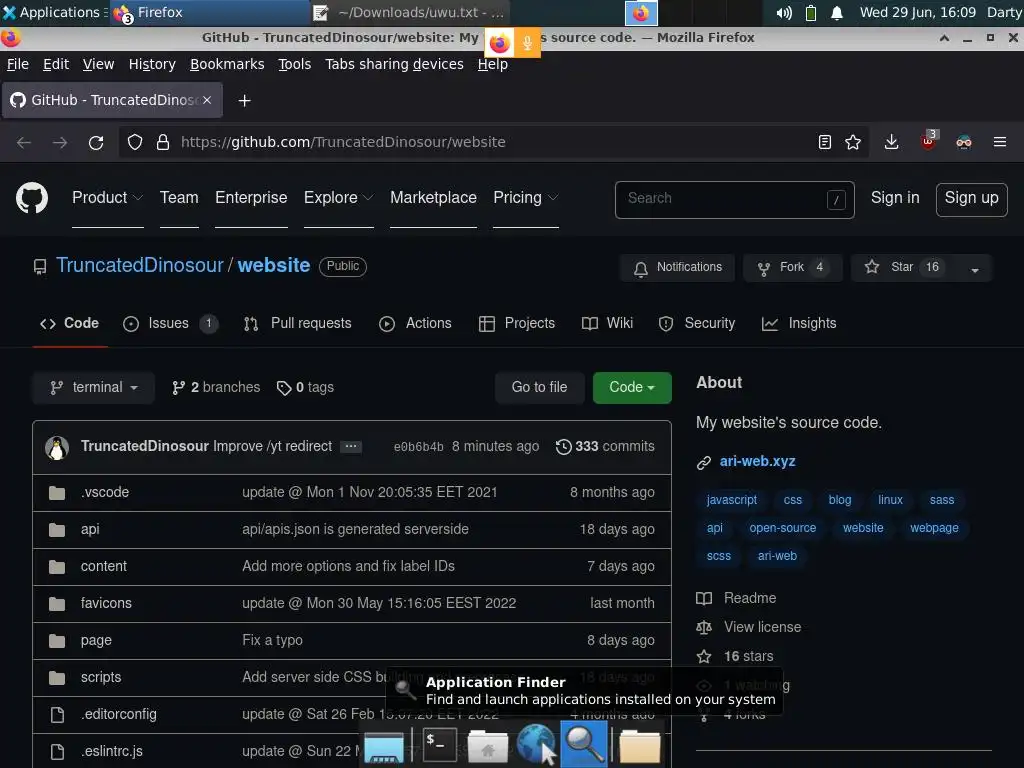
Task: Click the GitHub Octocat logo
Action: tap(31, 198)
